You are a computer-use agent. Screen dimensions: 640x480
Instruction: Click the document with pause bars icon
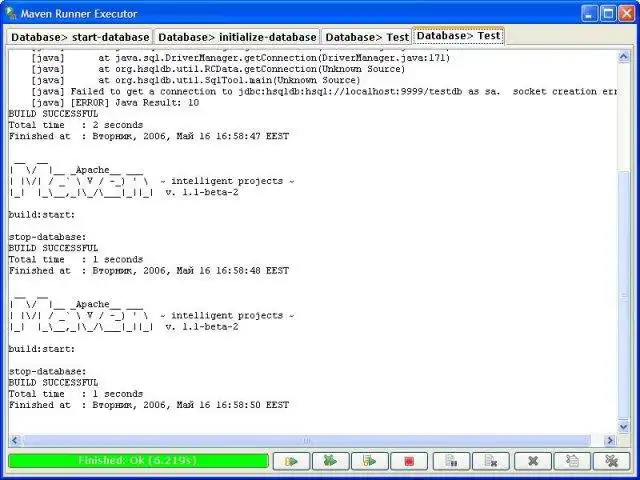(451, 461)
